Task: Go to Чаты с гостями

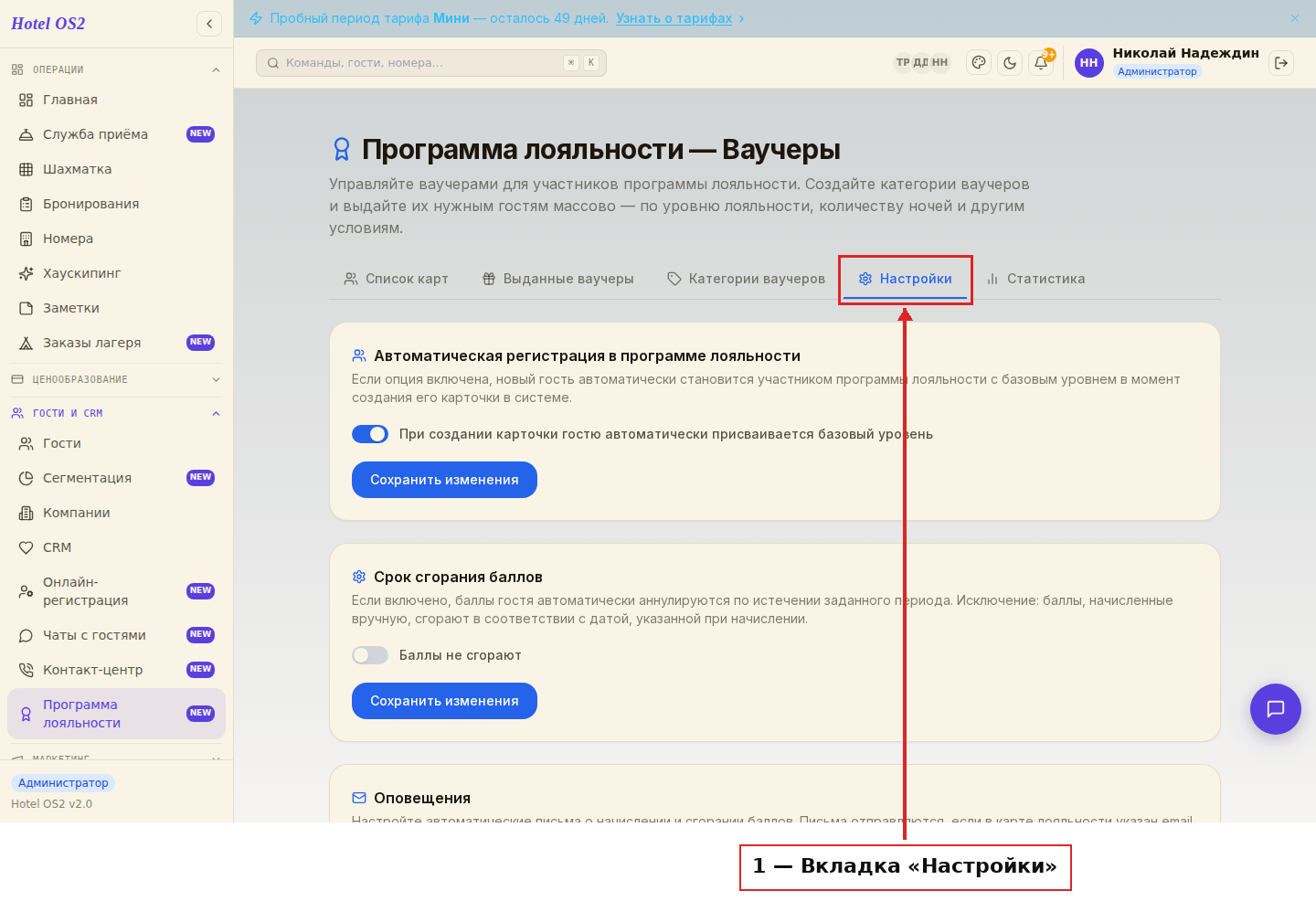Action: 116,635
